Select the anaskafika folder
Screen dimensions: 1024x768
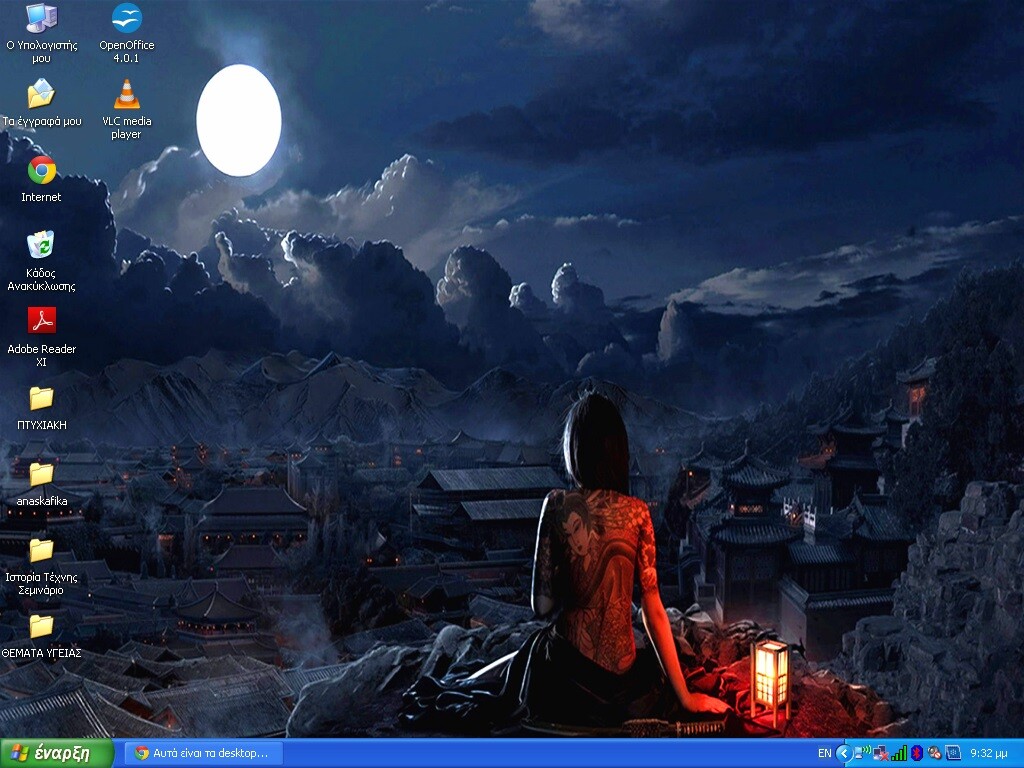(x=41, y=483)
